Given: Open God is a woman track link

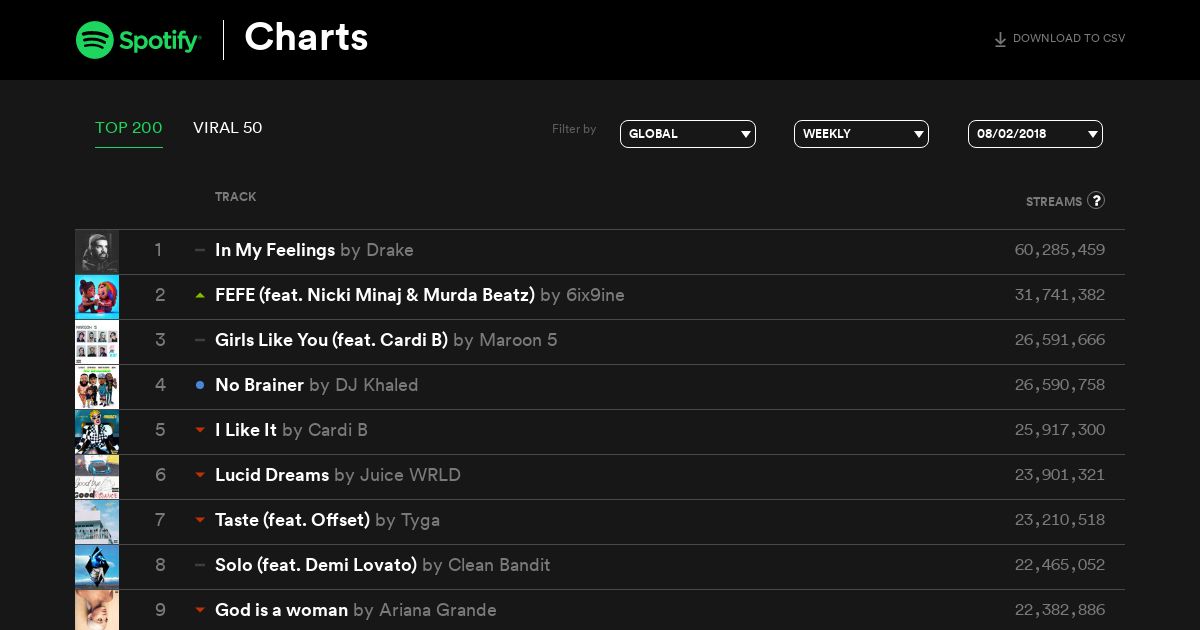Looking at the screenshot, I should [281, 610].
